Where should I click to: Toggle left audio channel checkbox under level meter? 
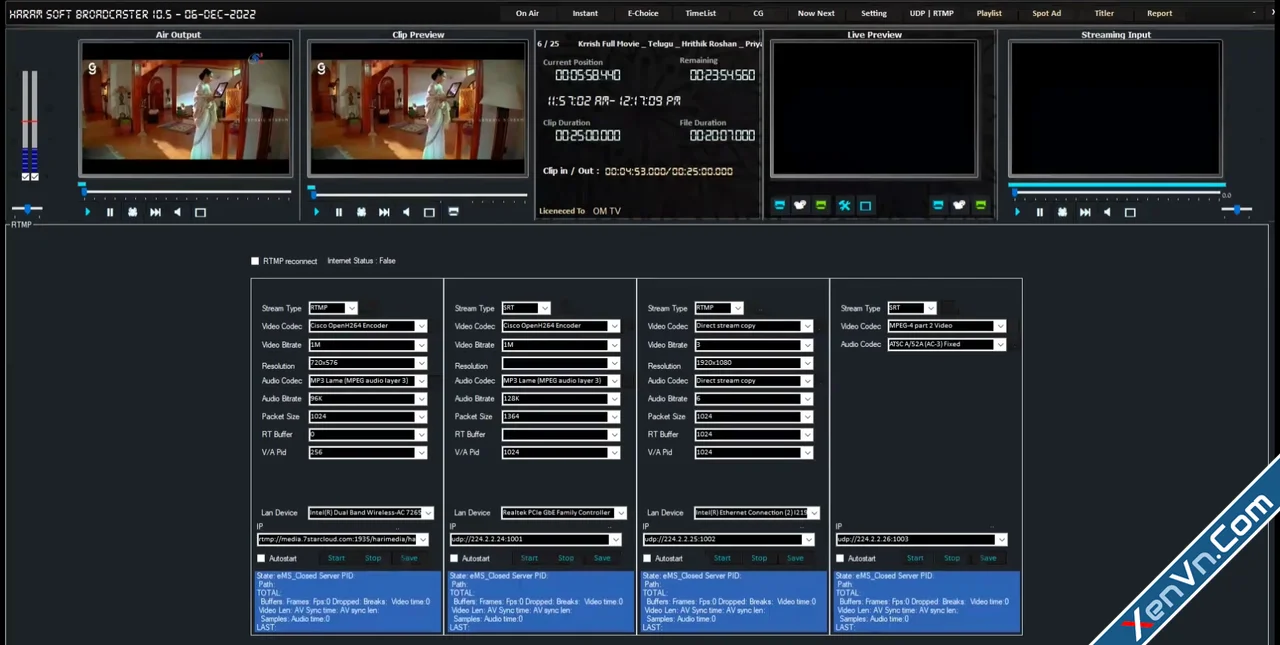tap(26, 177)
